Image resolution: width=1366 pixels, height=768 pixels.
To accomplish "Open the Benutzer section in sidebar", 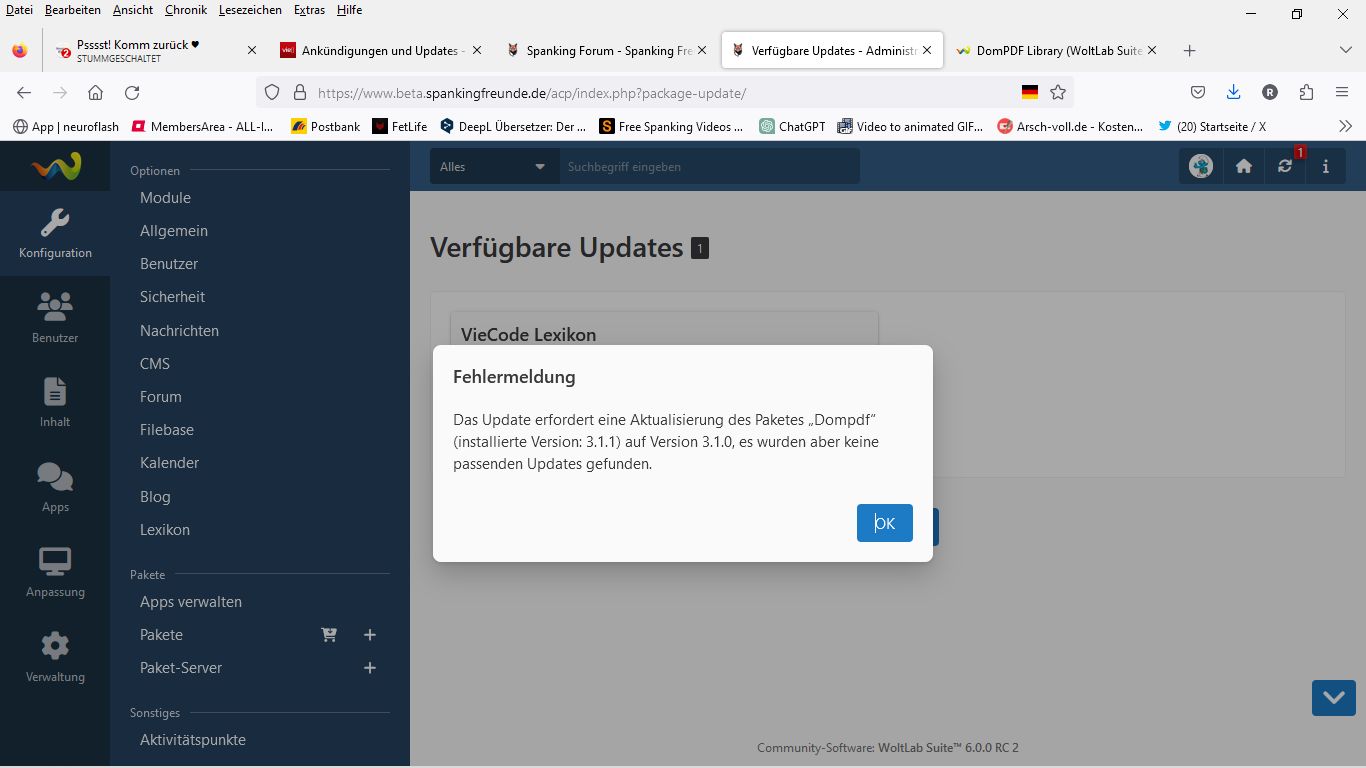I will (55, 317).
